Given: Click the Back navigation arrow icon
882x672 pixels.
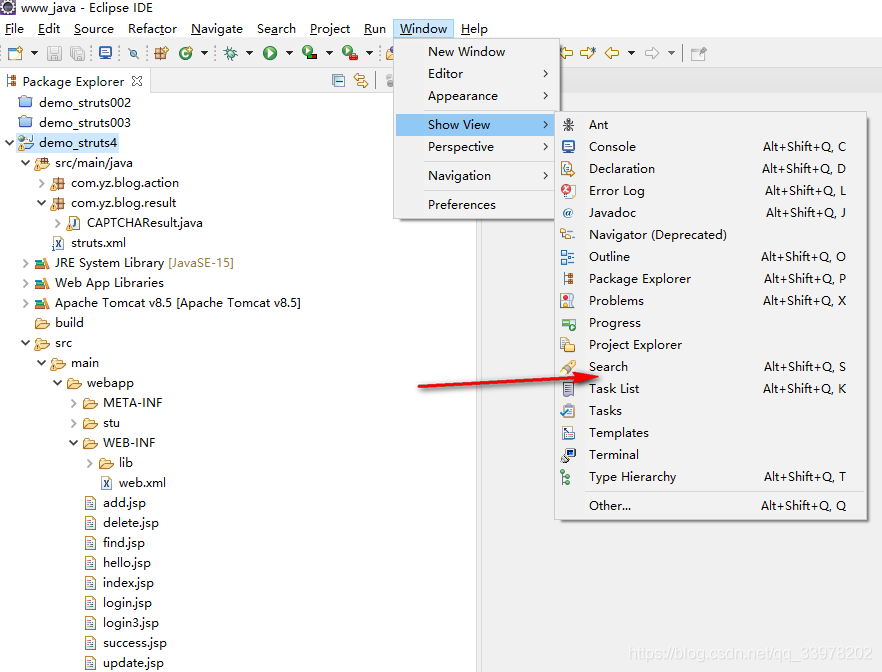Looking at the screenshot, I should pyautogui.click(x=612, y=53).
